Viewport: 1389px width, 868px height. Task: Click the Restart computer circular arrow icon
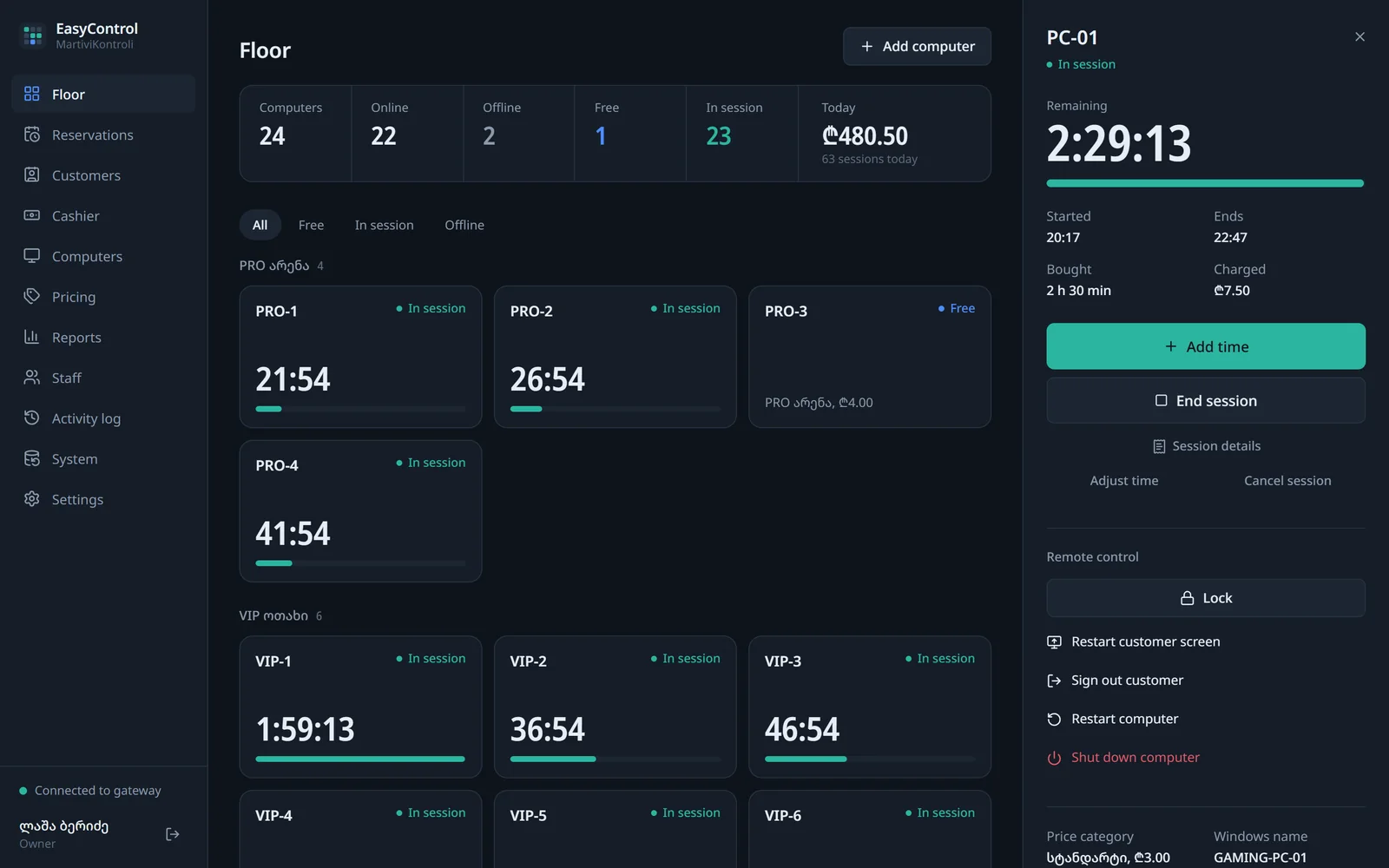[1054, 720]
